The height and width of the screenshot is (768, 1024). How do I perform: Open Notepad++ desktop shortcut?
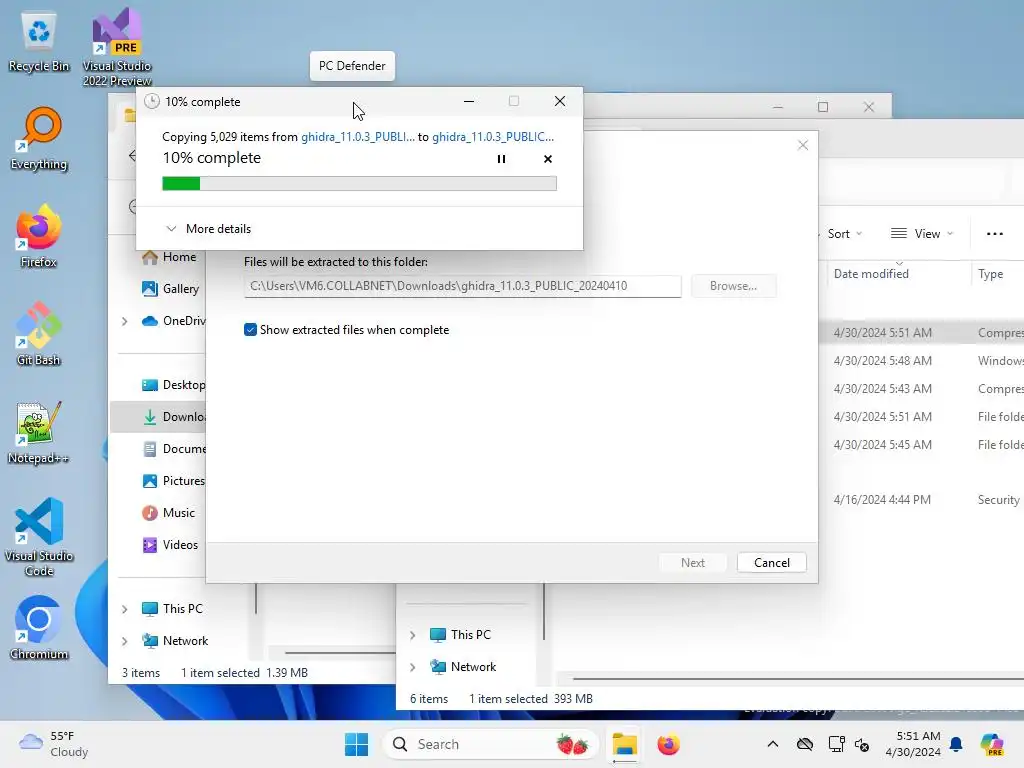[x=39, y=432]
